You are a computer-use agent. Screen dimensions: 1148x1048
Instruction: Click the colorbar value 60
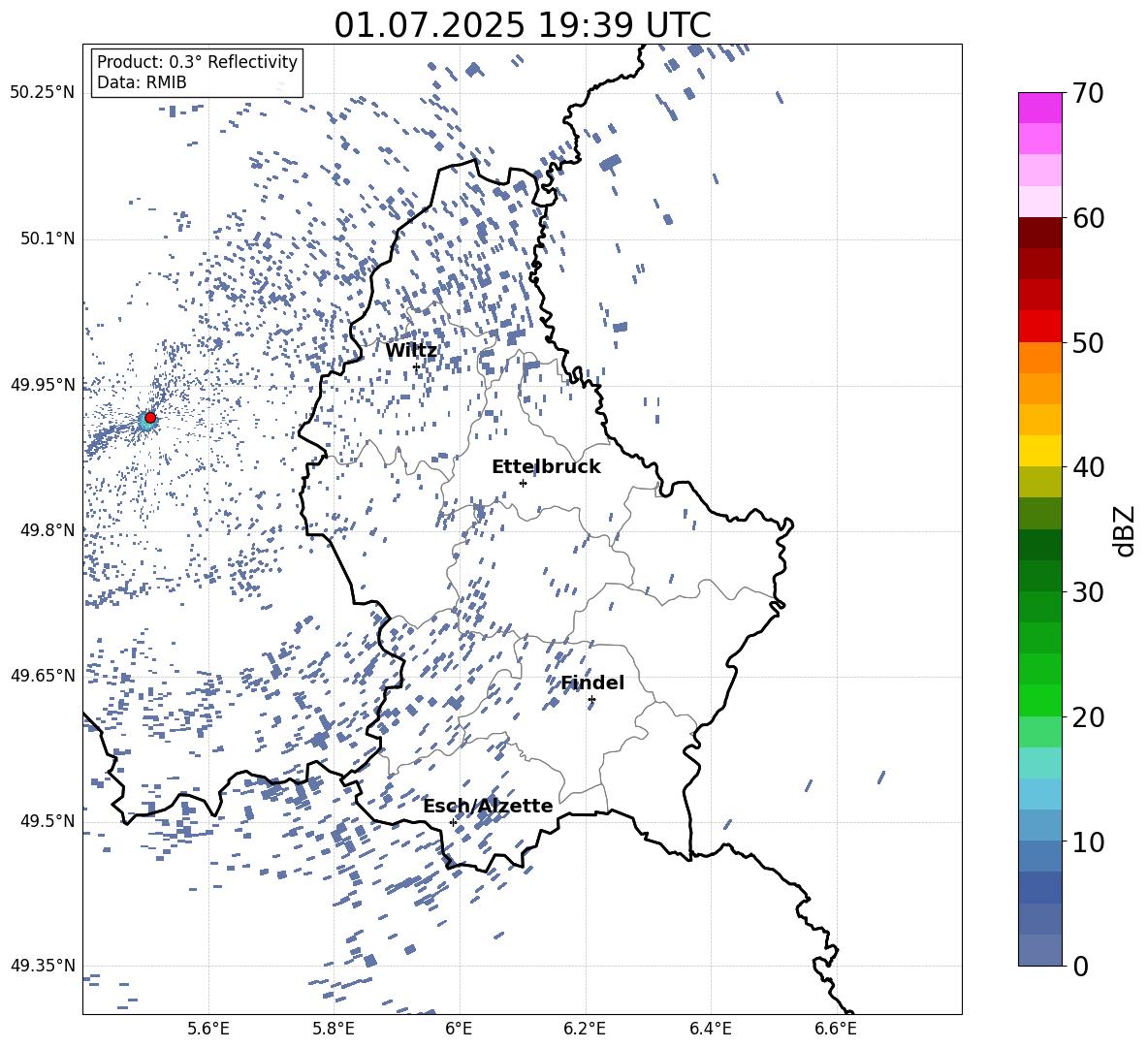pos(1088,218)
